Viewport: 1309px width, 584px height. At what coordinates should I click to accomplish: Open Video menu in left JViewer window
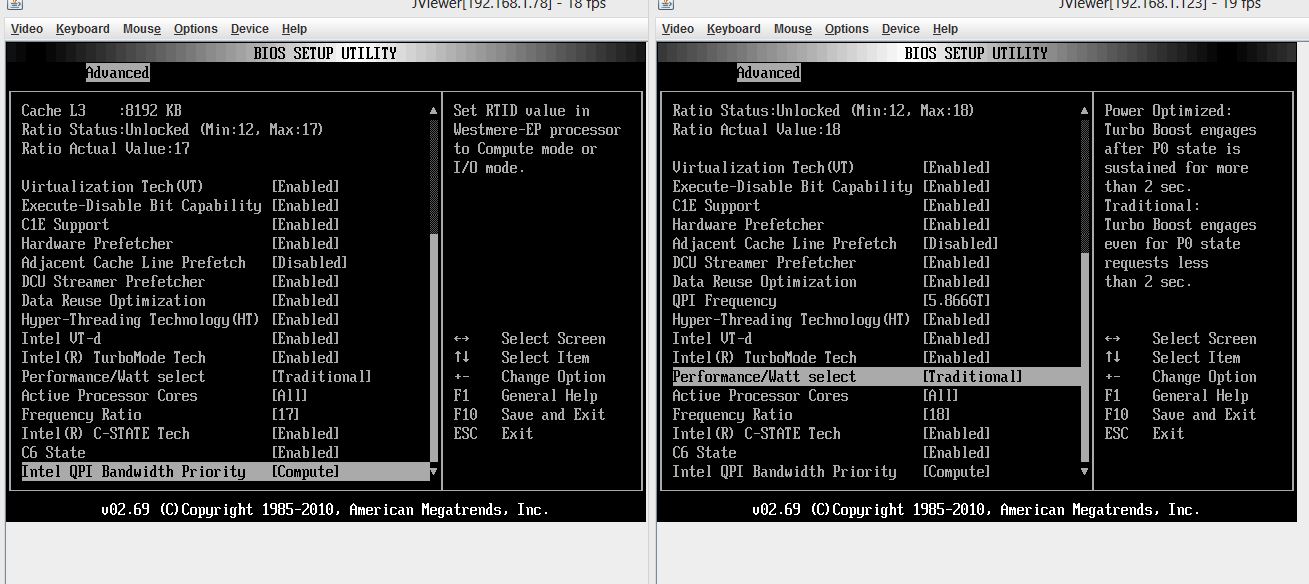(x=26, y=29)
